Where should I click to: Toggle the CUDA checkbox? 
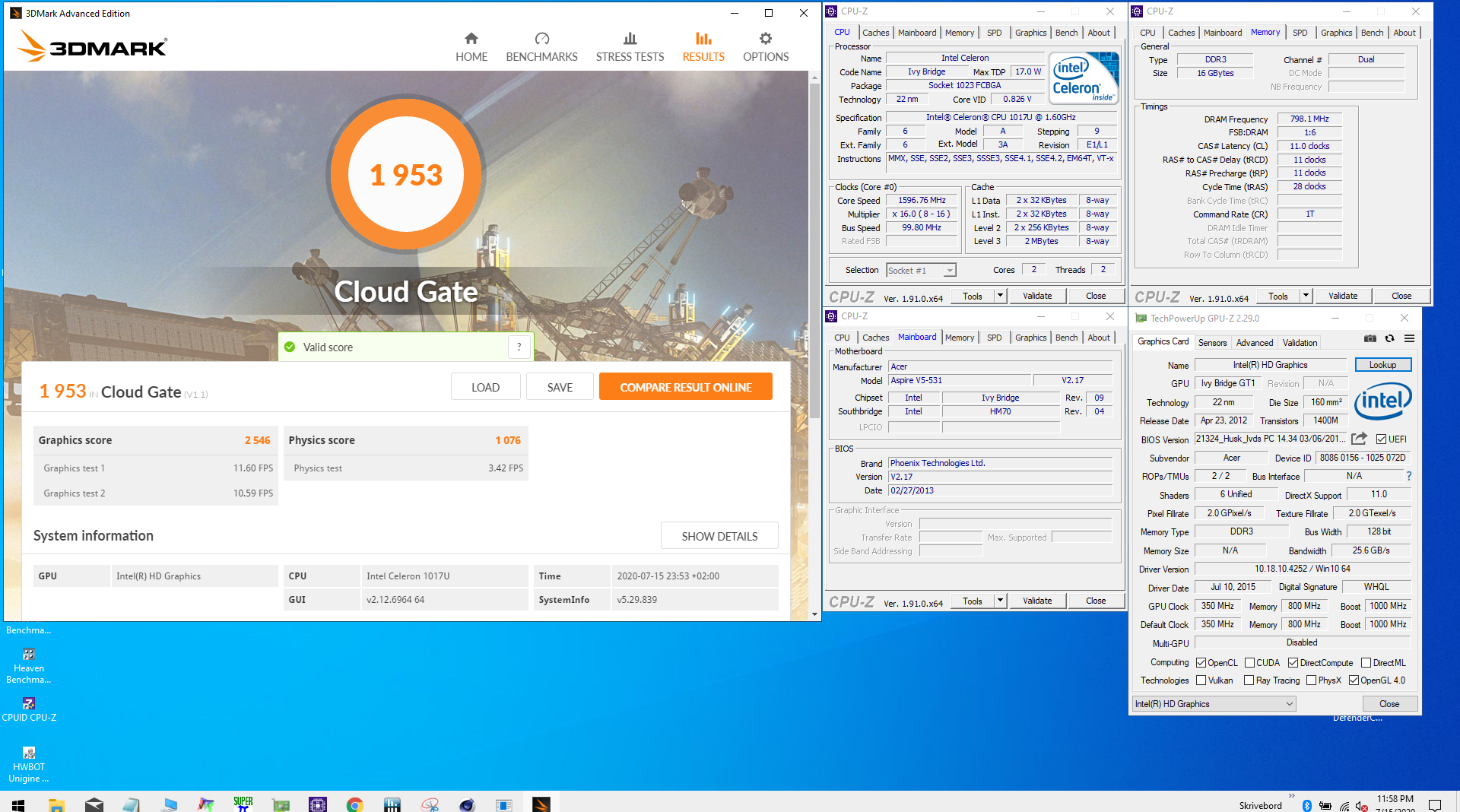click(x=1249, y=663)
